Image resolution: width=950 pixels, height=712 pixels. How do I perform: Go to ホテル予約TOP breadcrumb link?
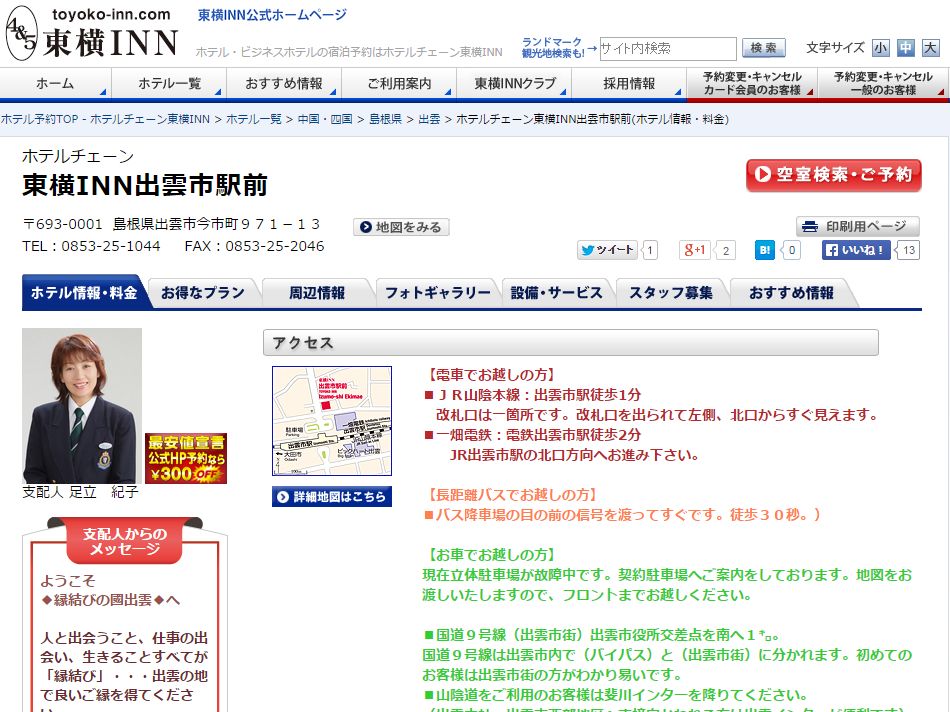point(40,119)
